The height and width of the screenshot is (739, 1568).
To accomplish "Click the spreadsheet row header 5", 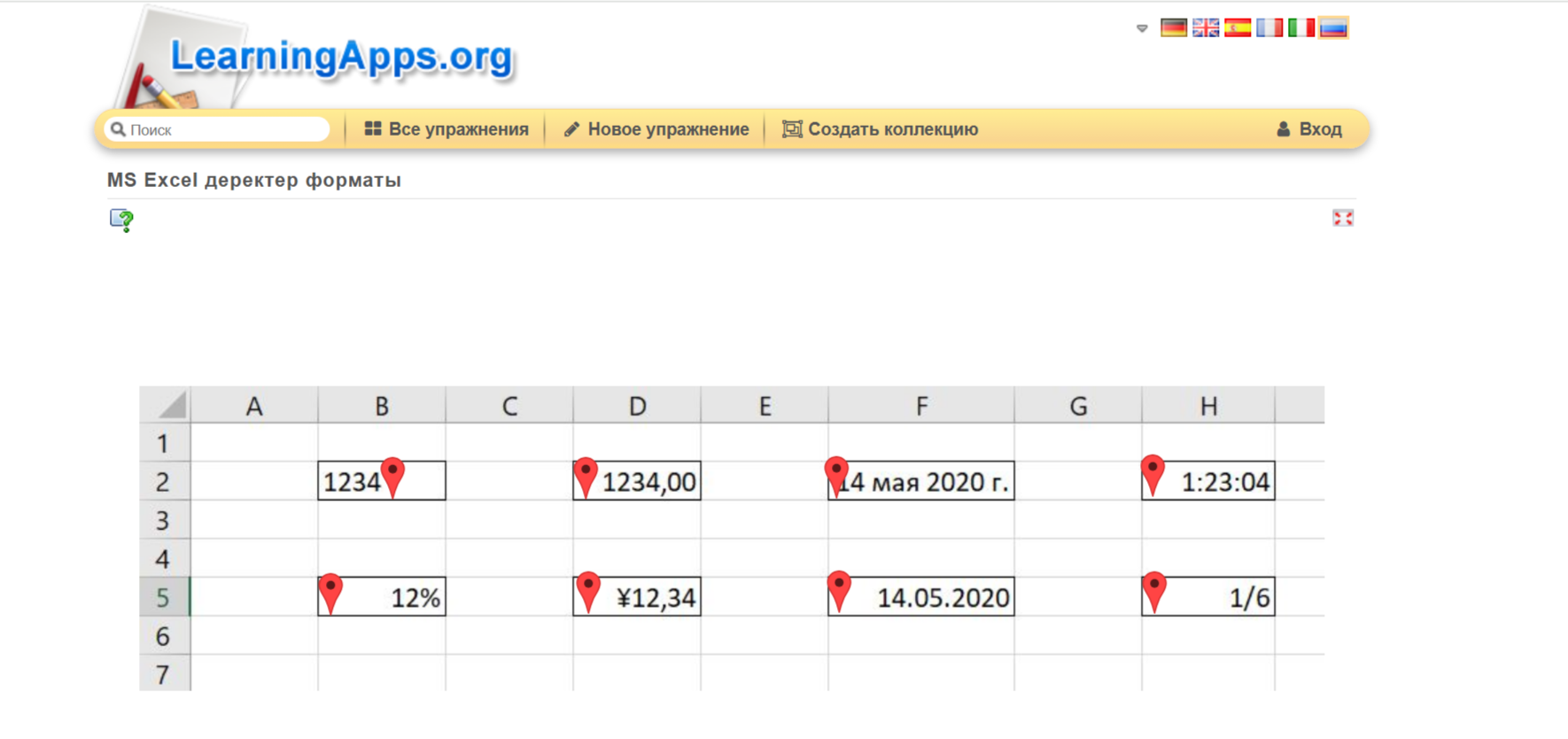I will click(x=164, y=597).
